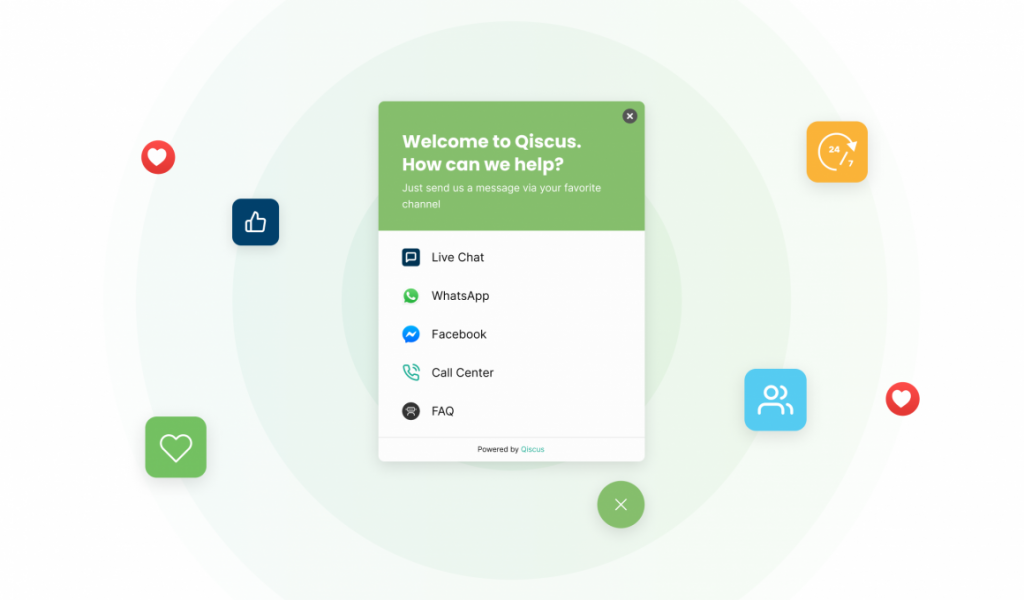Click the Facebook Messenger icon
1024x600 pixels.
(411, 334)
